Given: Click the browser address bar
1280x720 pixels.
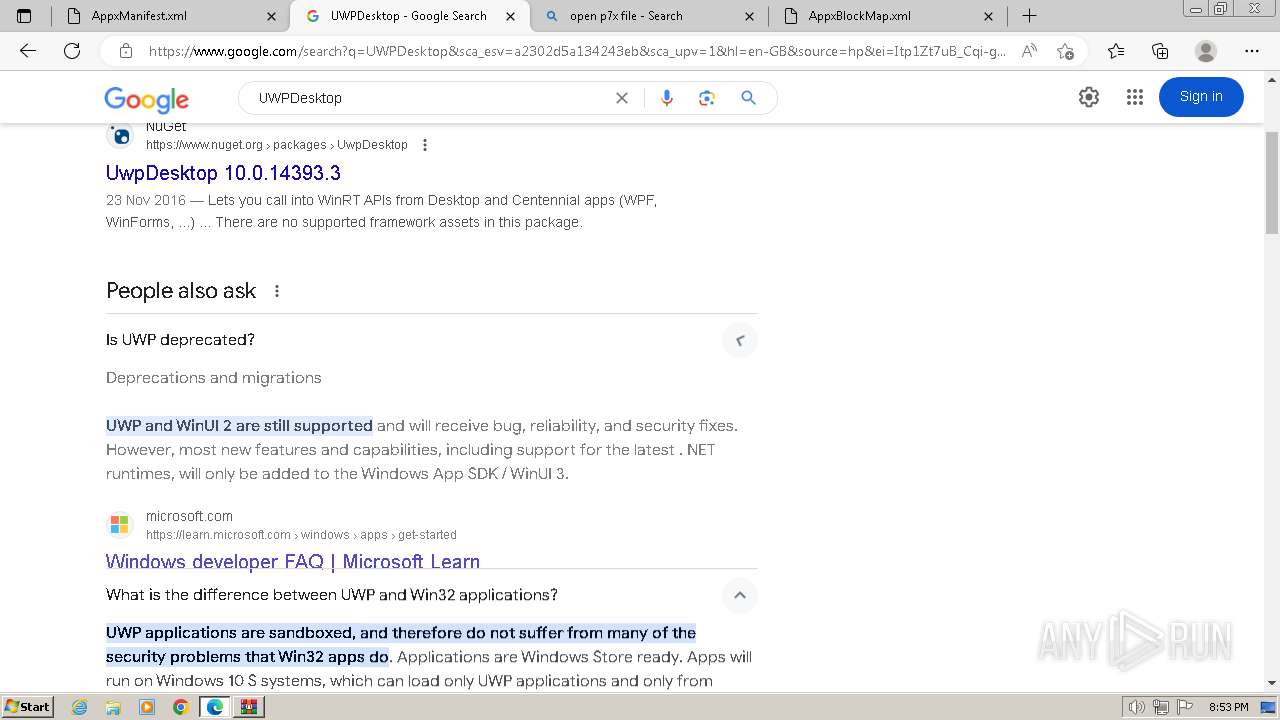Looking at the screenshot, I should point(577,51).
